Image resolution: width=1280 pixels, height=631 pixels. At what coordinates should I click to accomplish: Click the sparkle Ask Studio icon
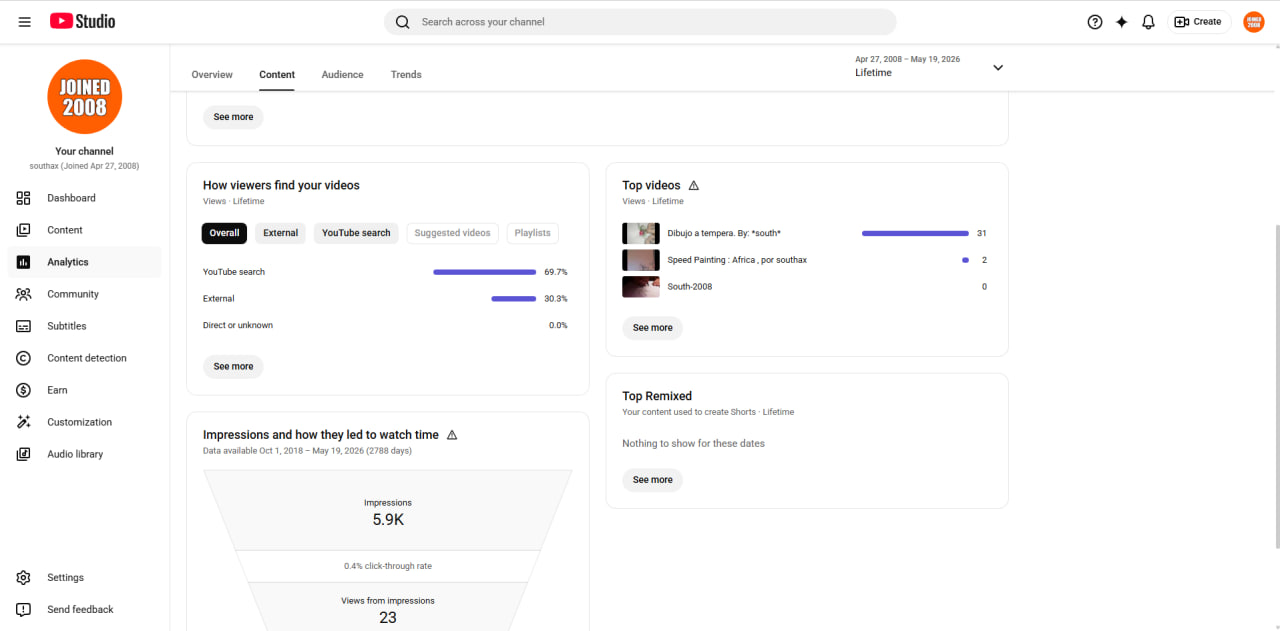click(1122, 22)
